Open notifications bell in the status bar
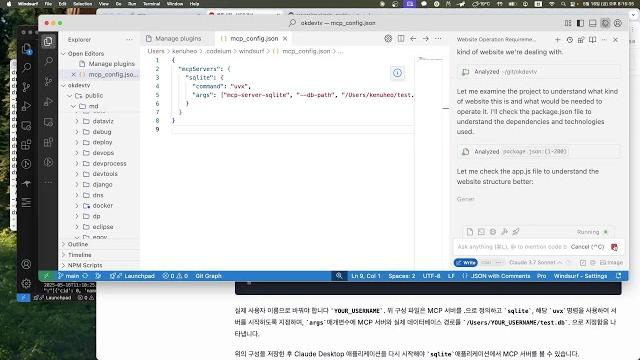Screen dimensions: 640x360 pos(619,276)
